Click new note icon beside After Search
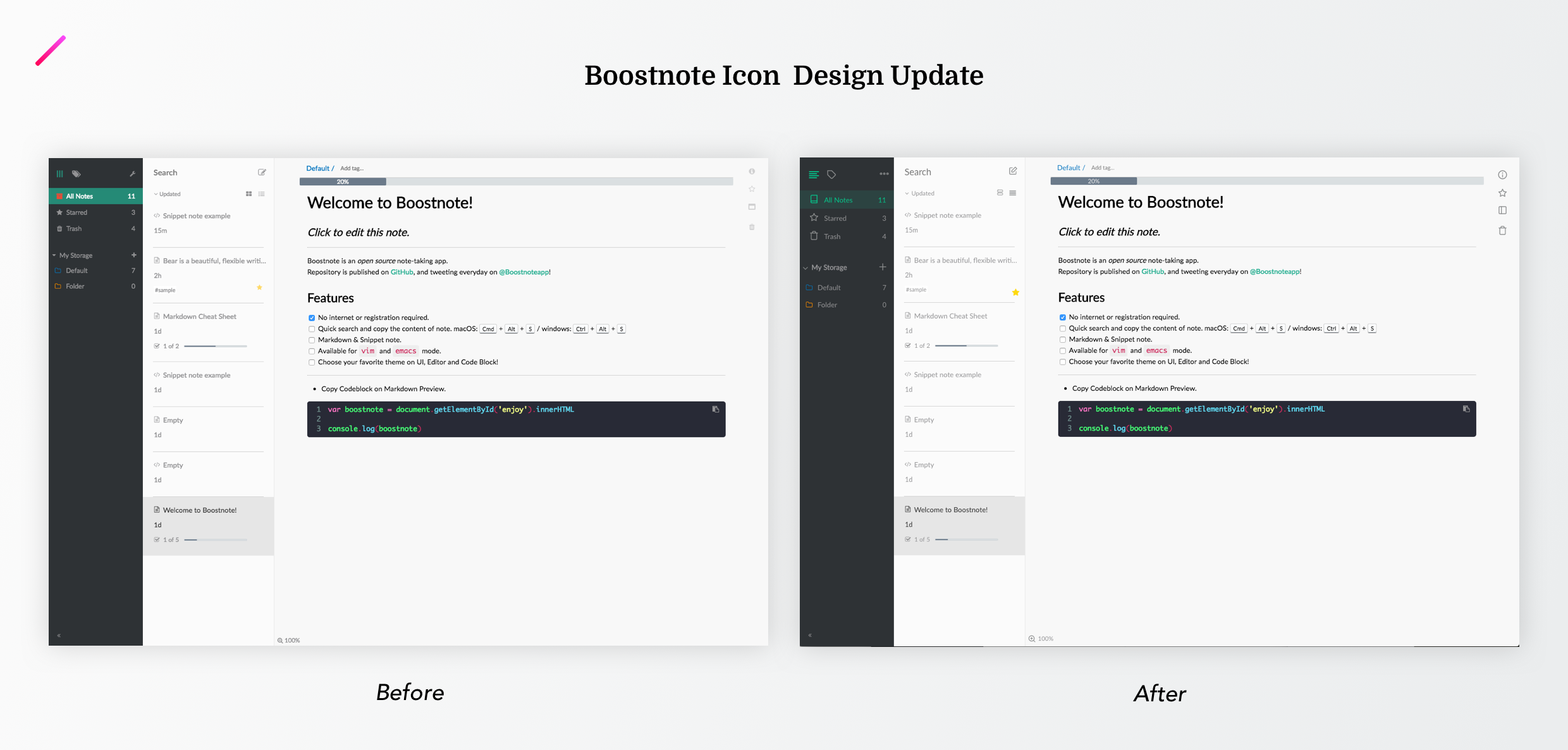1568x750 pixels. (x=1013, y=171)
